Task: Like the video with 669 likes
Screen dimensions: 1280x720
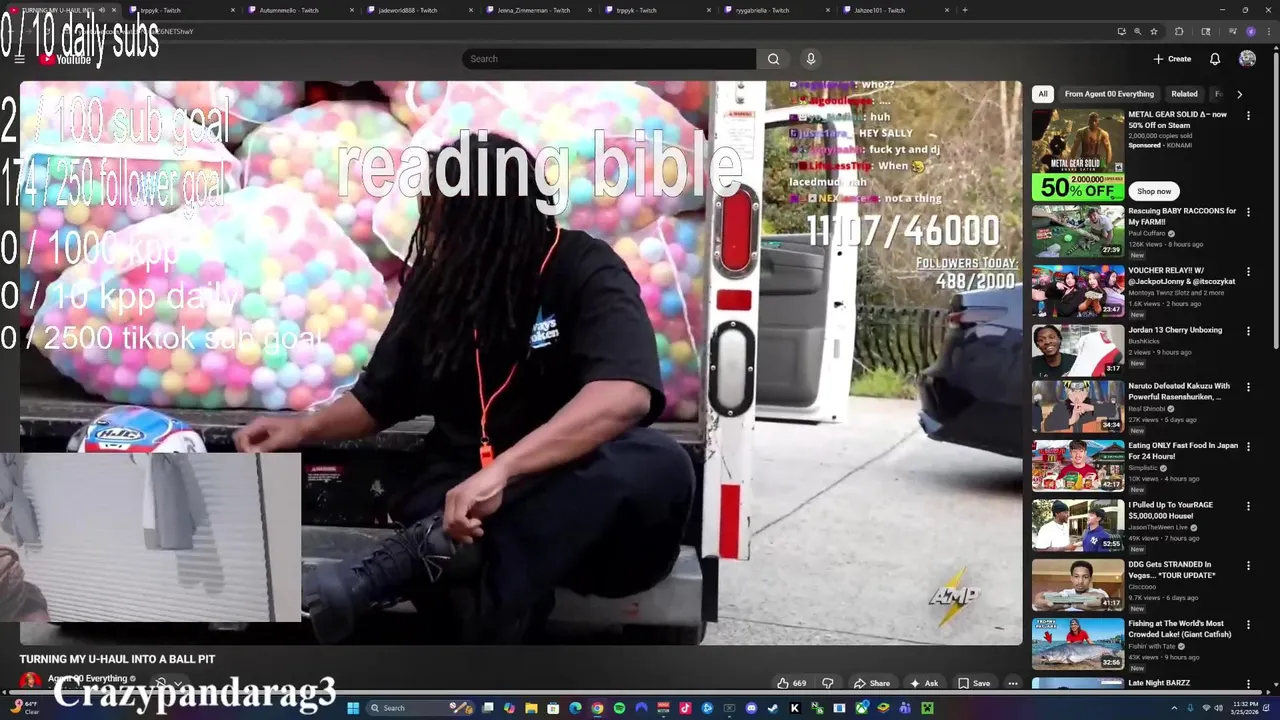Action: pyautogui.click(x=792, y=683)
